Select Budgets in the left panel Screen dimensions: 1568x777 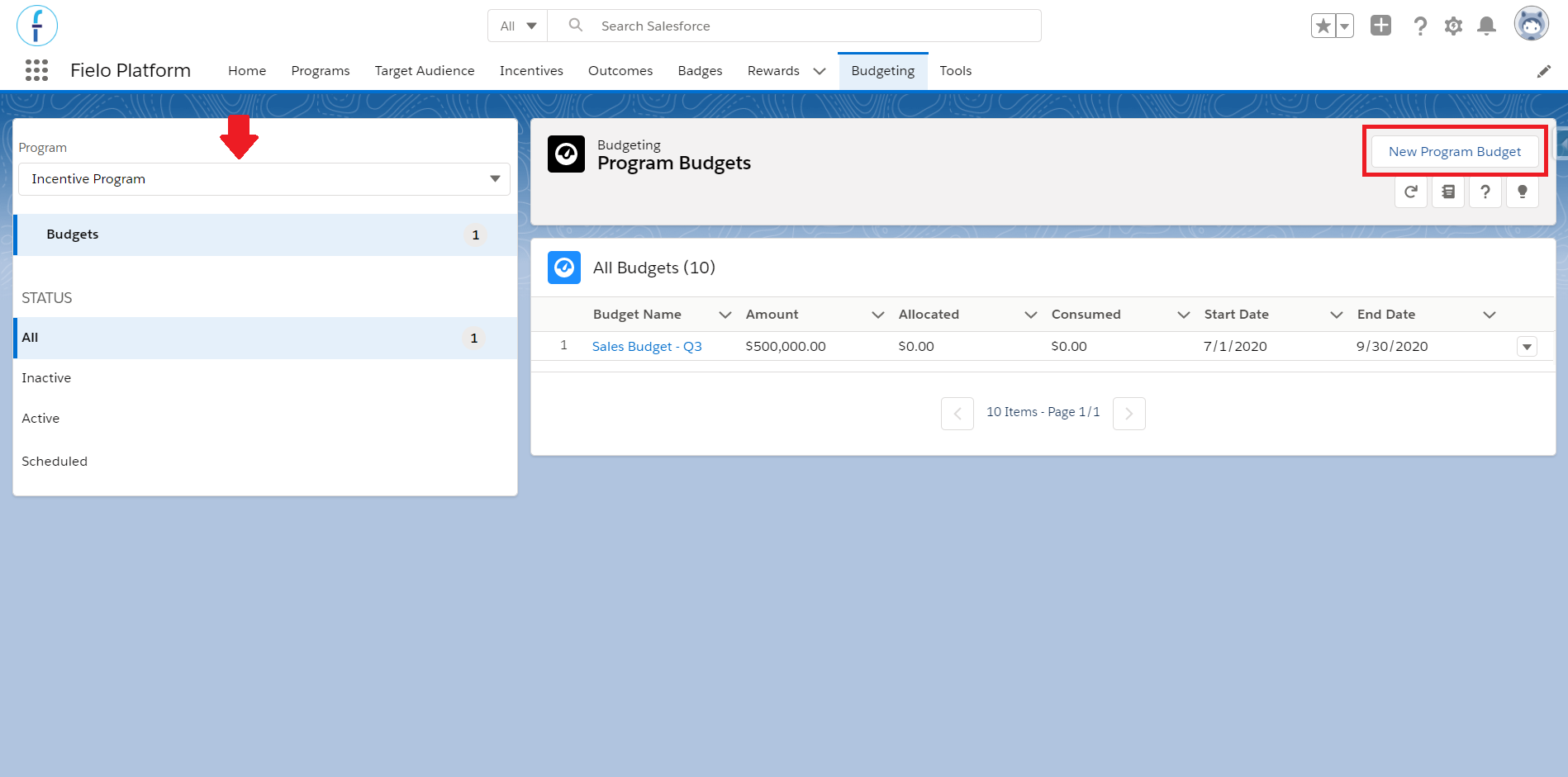tap(265, 235)
